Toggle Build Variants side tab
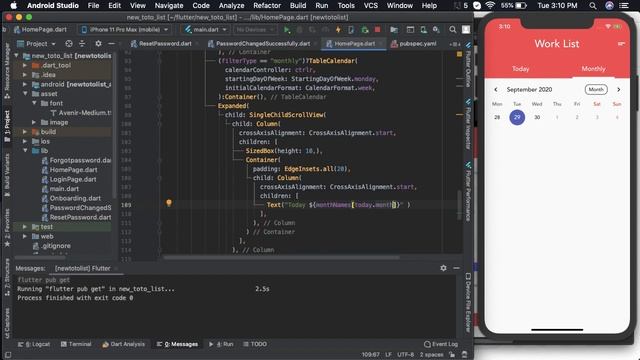Screen dimensions: 640x360 point(7,176)
